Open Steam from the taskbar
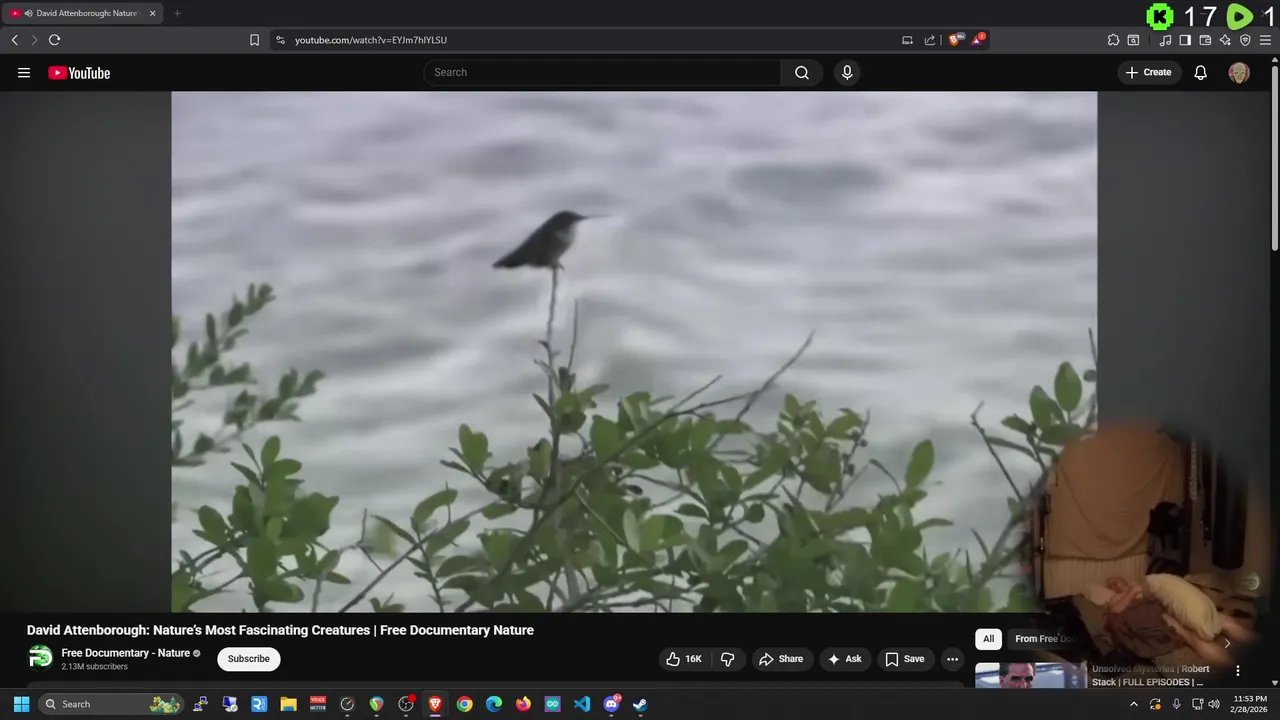The width and height of the screenshot is (1280, 720). click(x=640, y=704)
